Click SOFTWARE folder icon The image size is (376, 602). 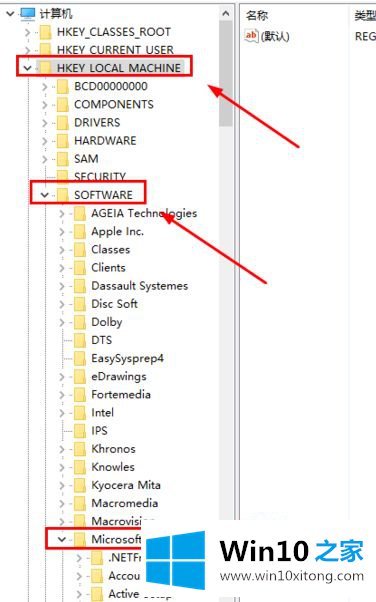[x=63, y=195]
